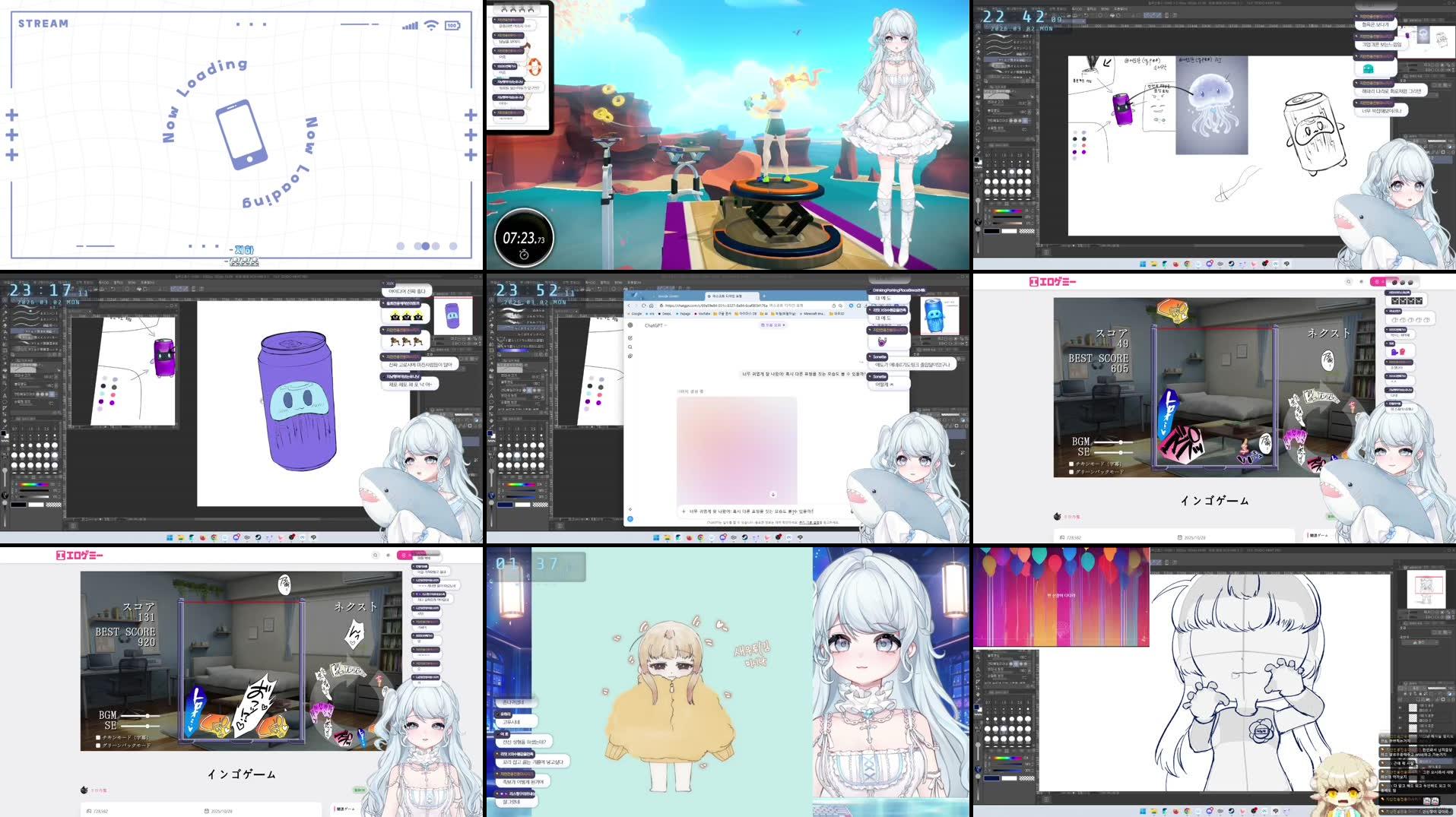Enable the グリーンバックモード checkbox
The height and width of the screenshot is (817, 1456).
pos(1071,472)
